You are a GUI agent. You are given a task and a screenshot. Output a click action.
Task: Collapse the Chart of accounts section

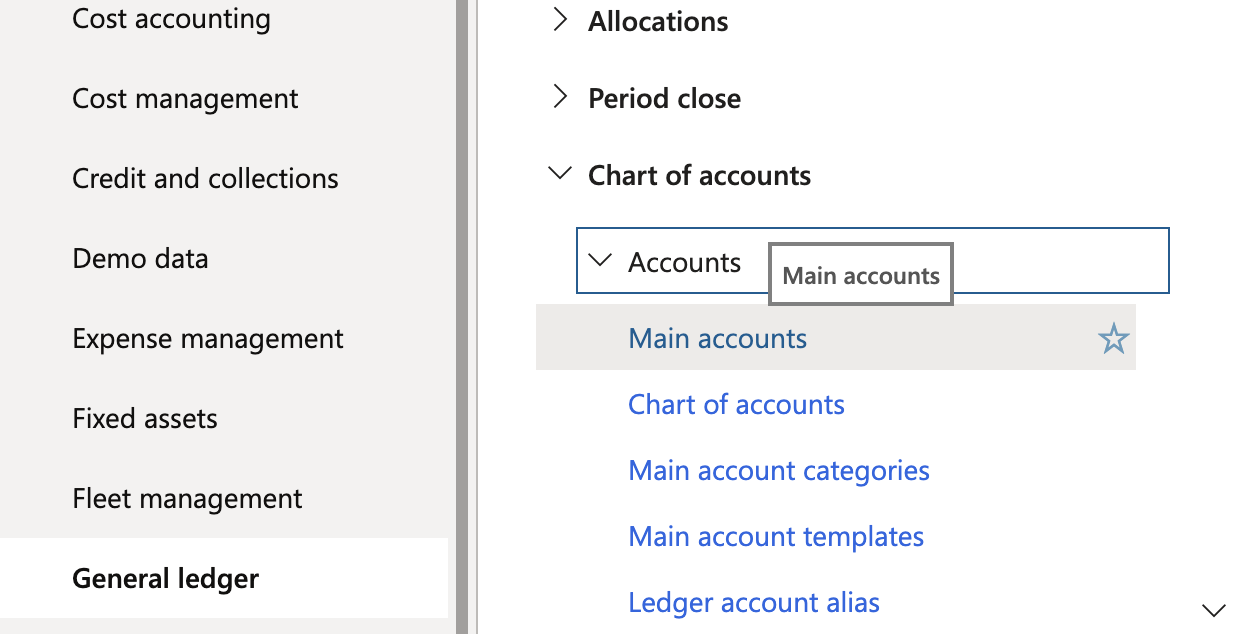pos(559,174)
